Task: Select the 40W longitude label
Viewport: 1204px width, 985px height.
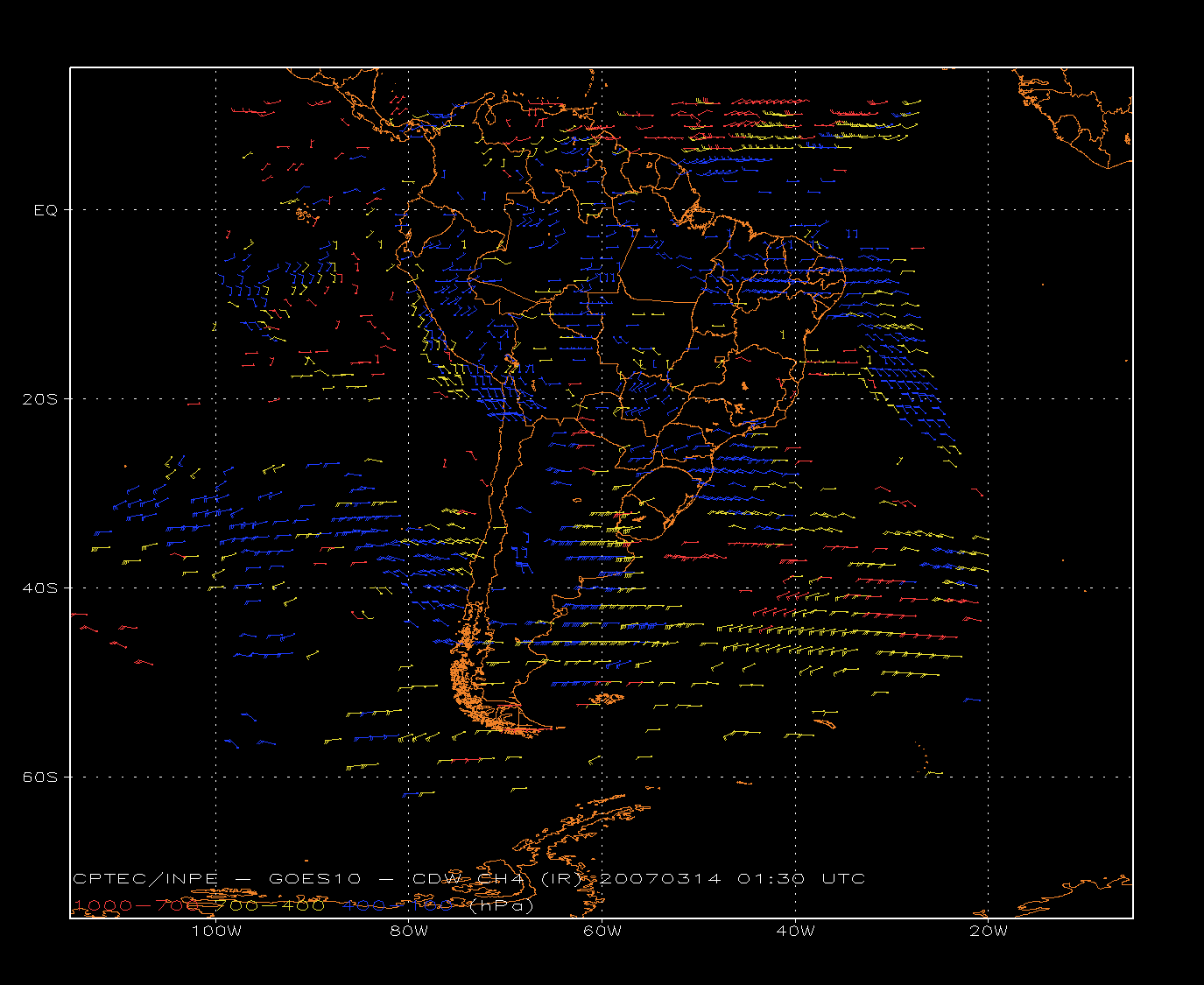Action: 795,931
